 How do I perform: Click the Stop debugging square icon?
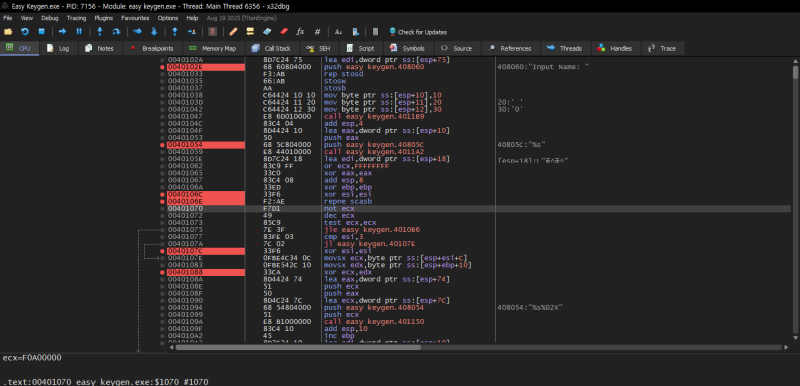[42, 32]
